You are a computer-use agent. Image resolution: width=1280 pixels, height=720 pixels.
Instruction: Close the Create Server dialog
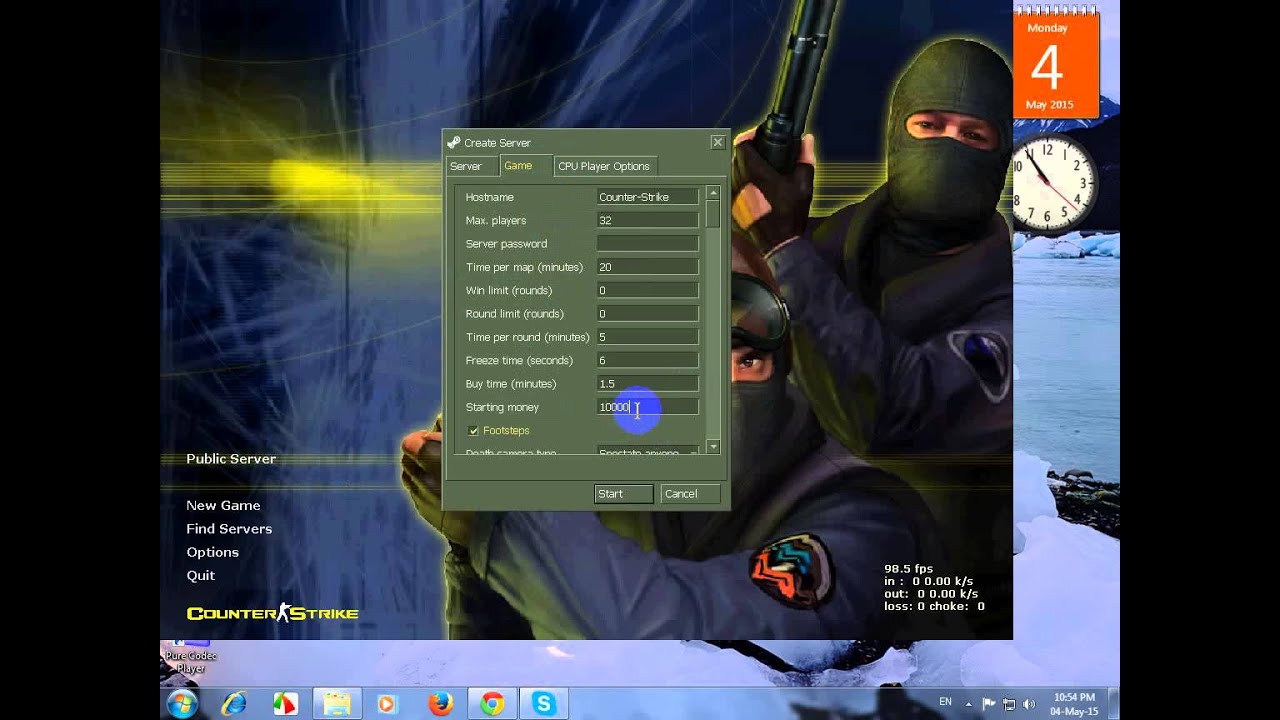pyautogui.click(x=717, y=142)
